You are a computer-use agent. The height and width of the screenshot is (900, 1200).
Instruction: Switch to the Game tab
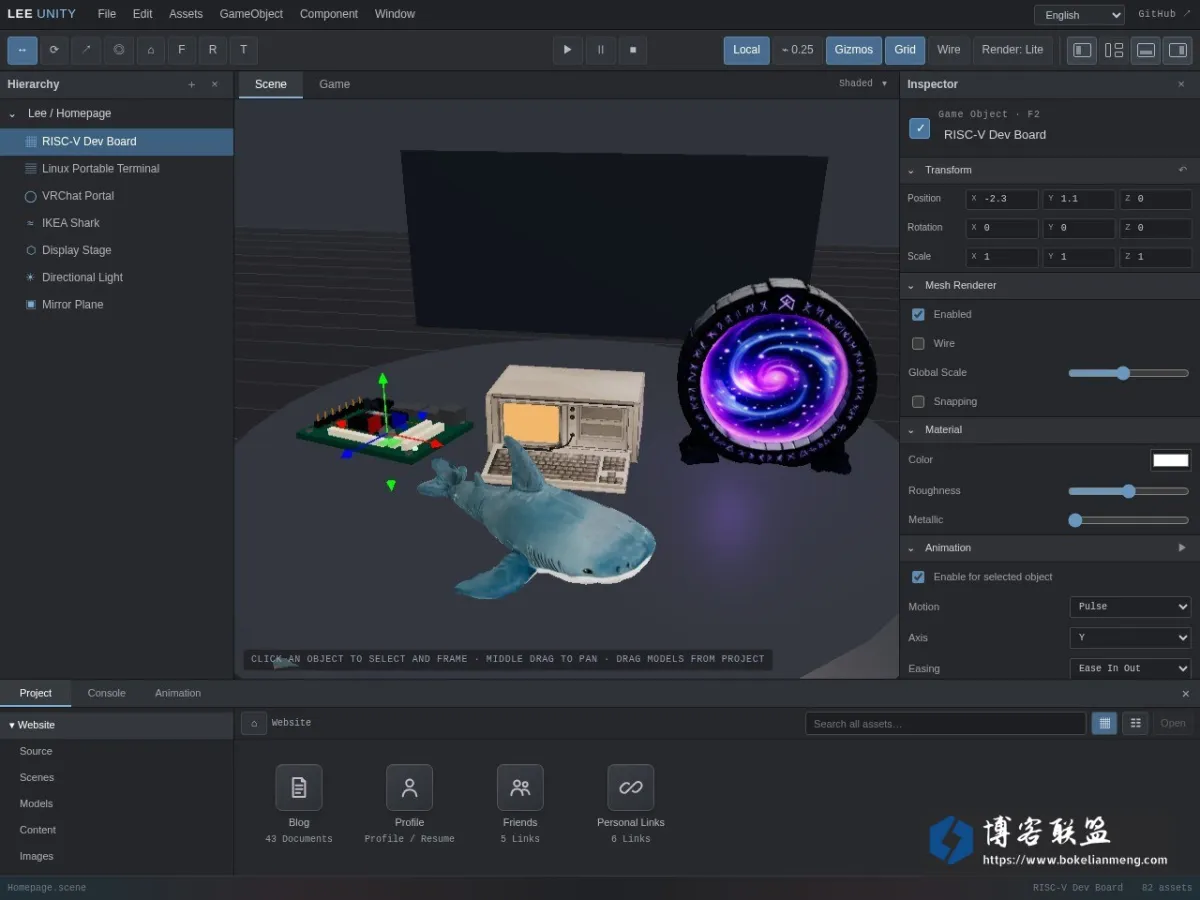(334, 84)
